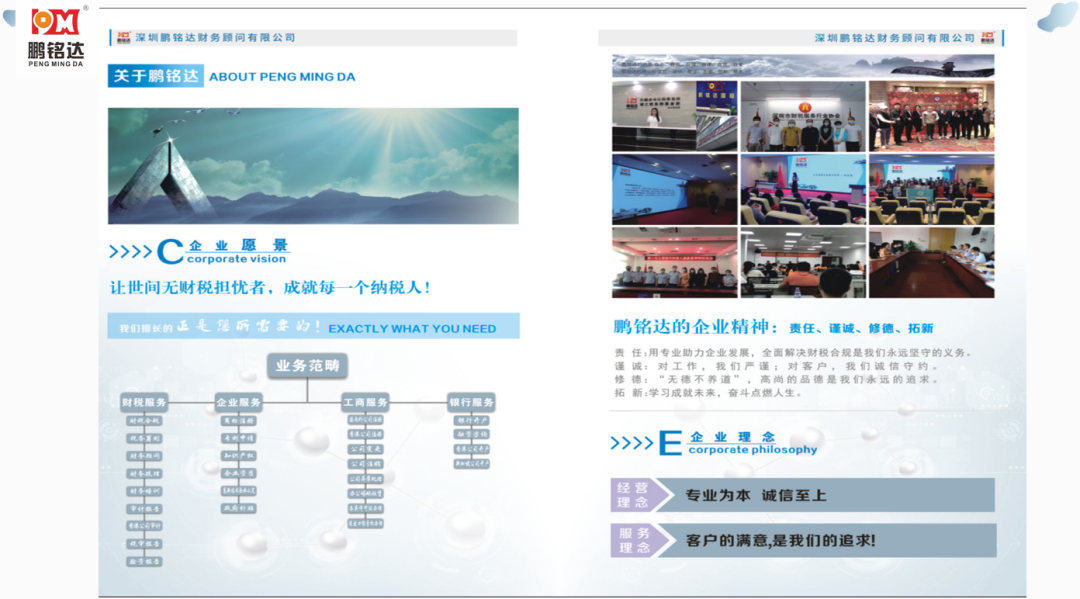Click the left page header 深圳鹏铭达财务顾问有限公司

click(x=215, y=38)
